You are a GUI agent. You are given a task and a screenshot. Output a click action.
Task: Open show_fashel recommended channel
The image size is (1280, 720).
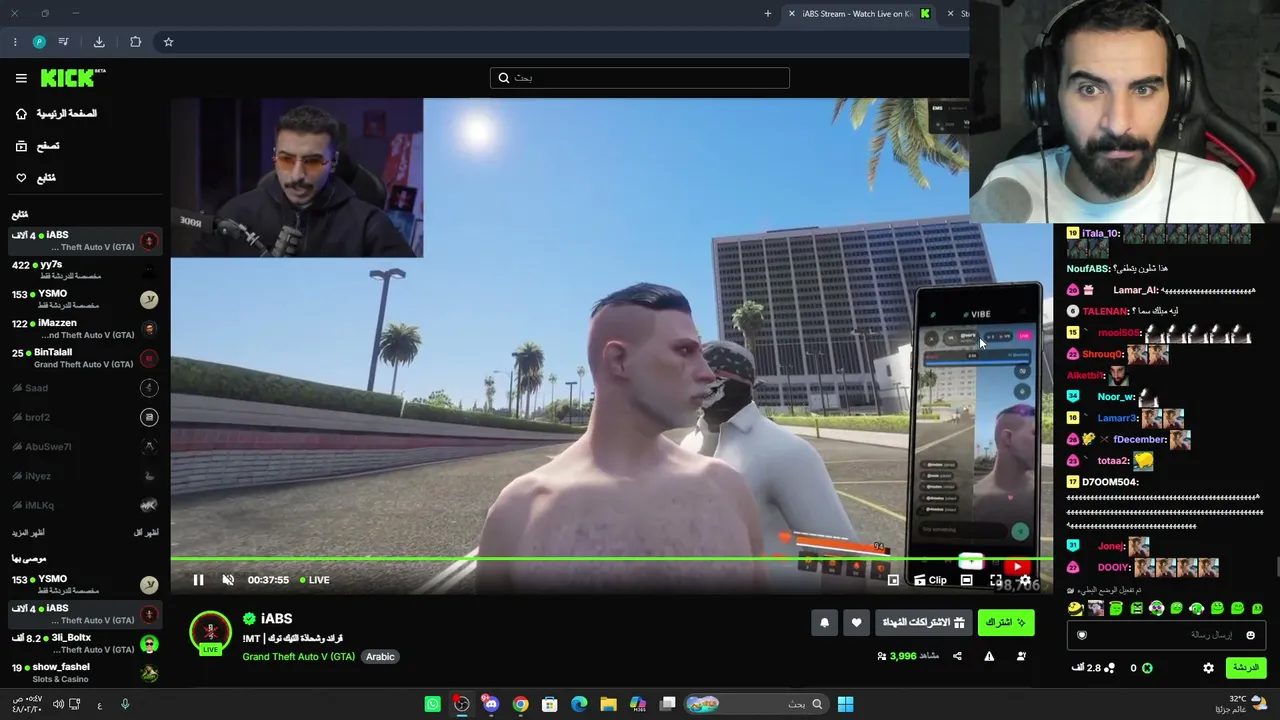point(84,672)
